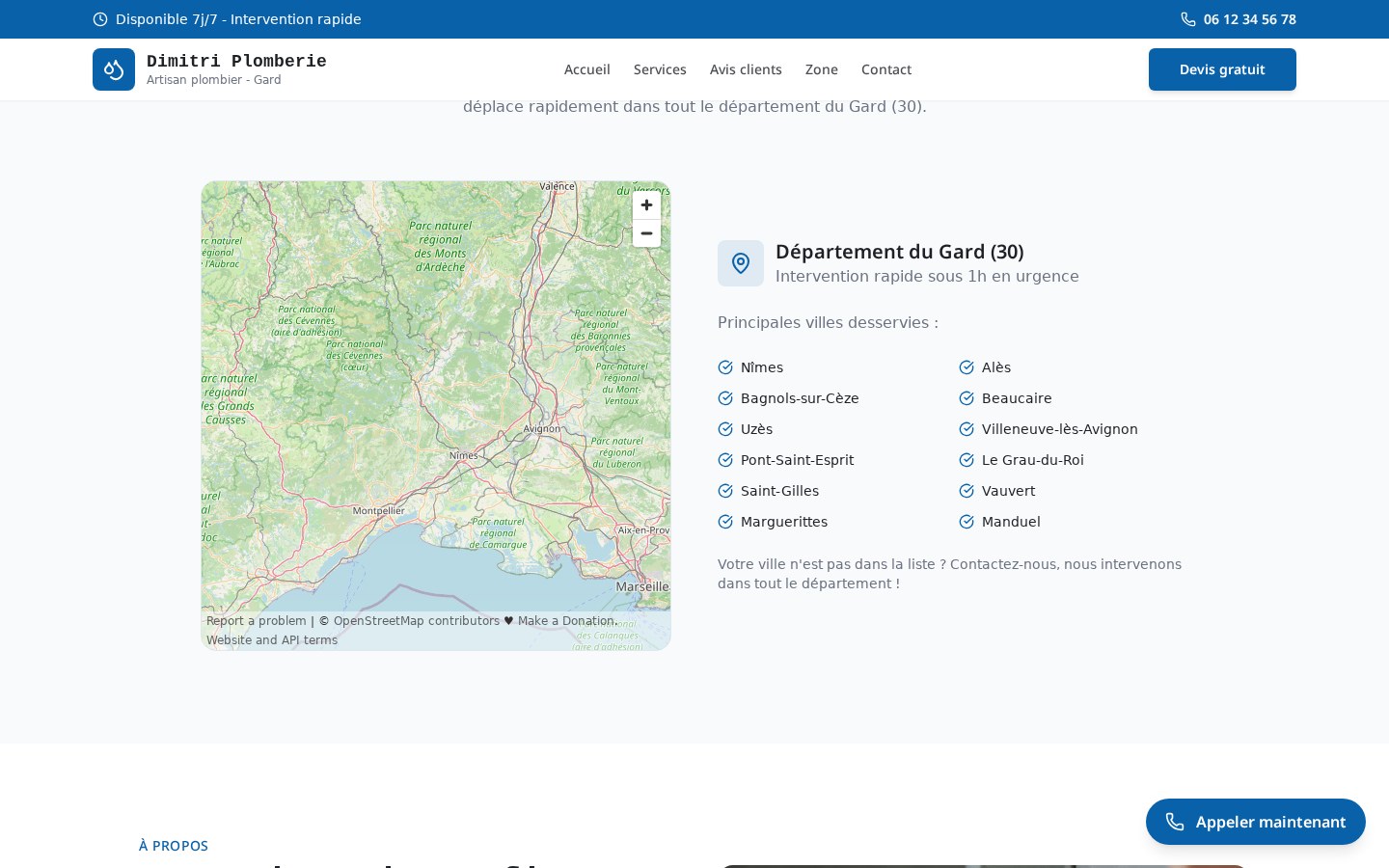Open the Services menu item

660,69
